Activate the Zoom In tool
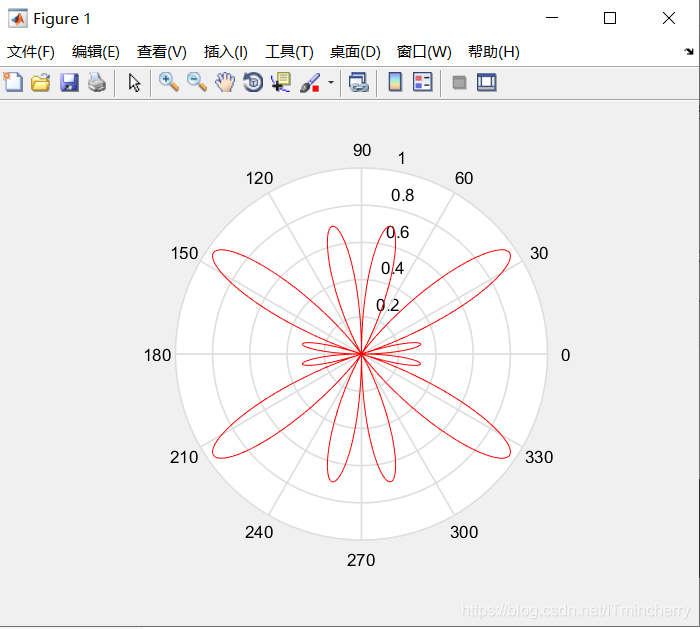The height and width of the screenshot is (629, 700). pyautogui.click(x=169, y=83)
